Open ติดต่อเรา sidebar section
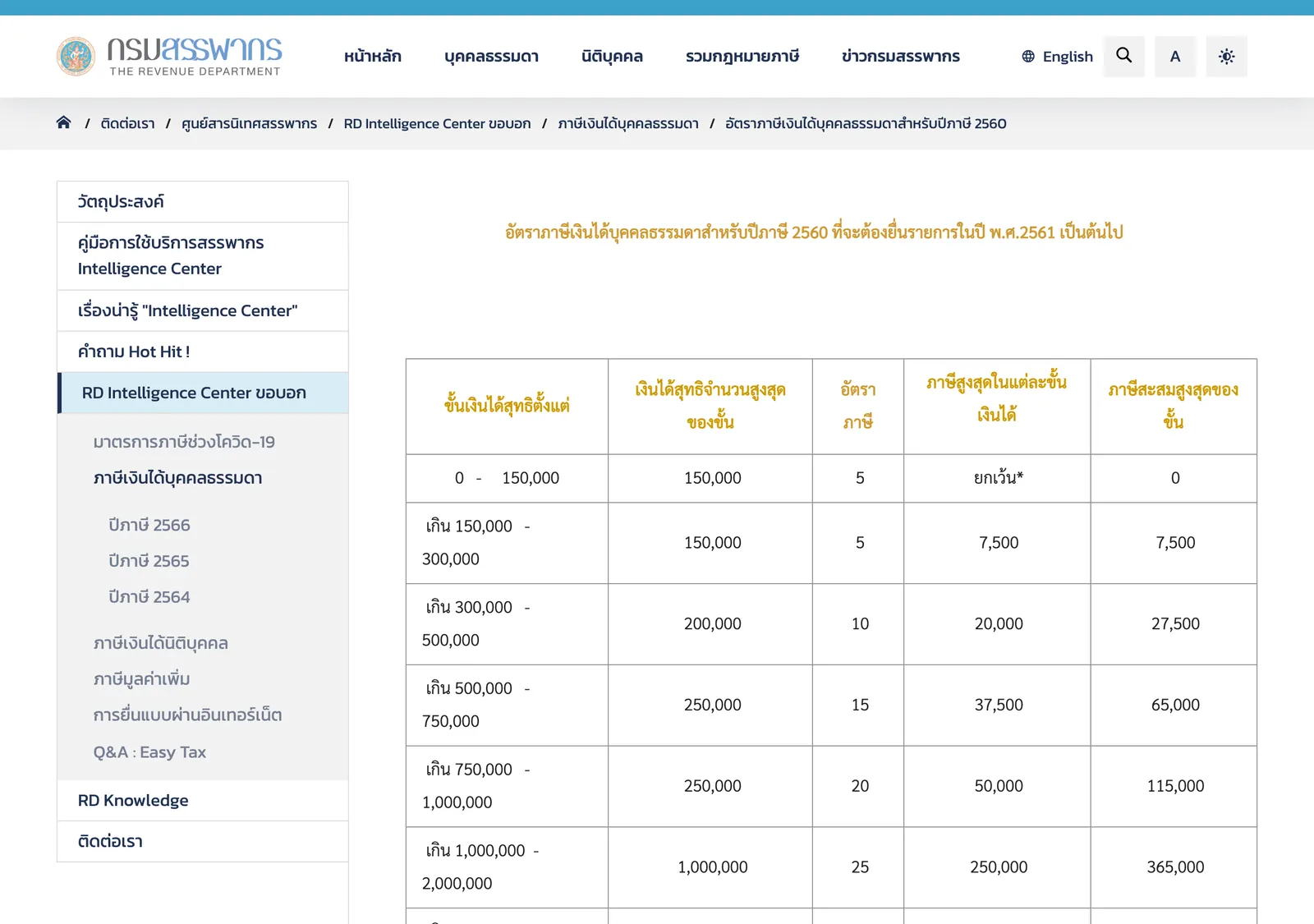1314x924 pixels. click(x=203, y=841)
